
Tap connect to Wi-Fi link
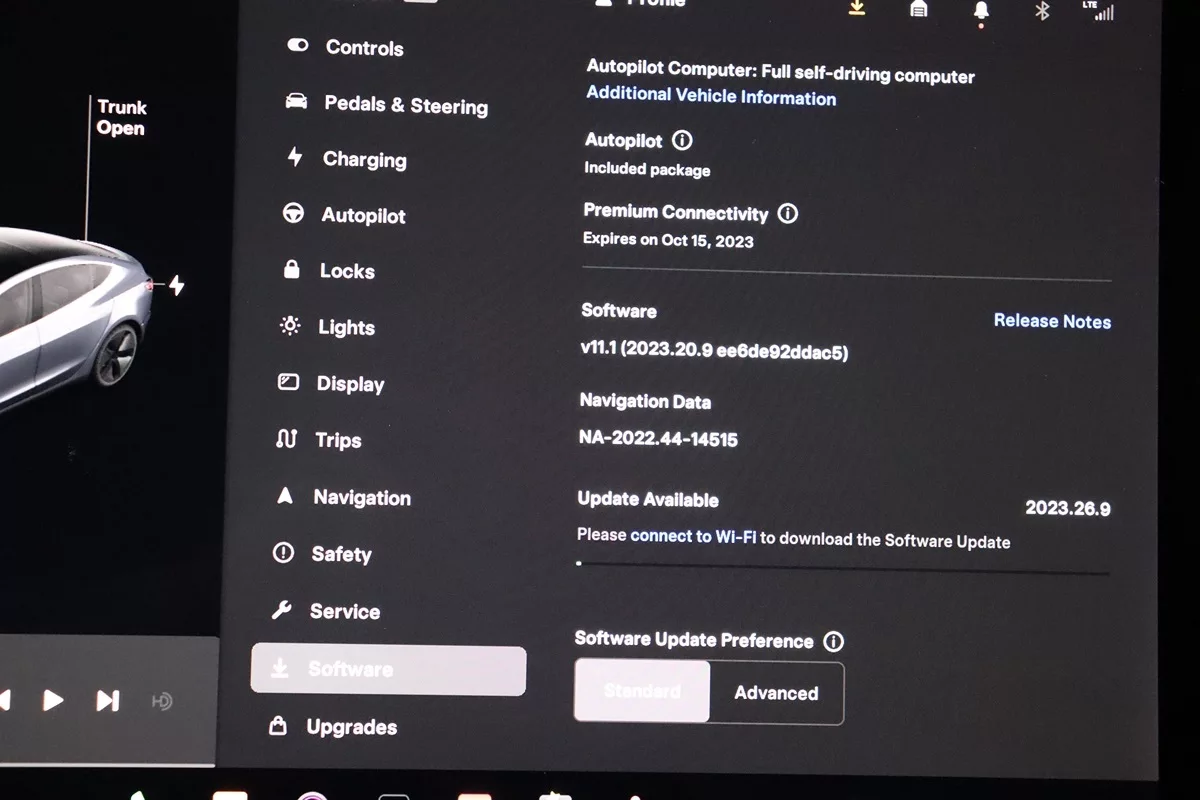[x=693, y=537]
